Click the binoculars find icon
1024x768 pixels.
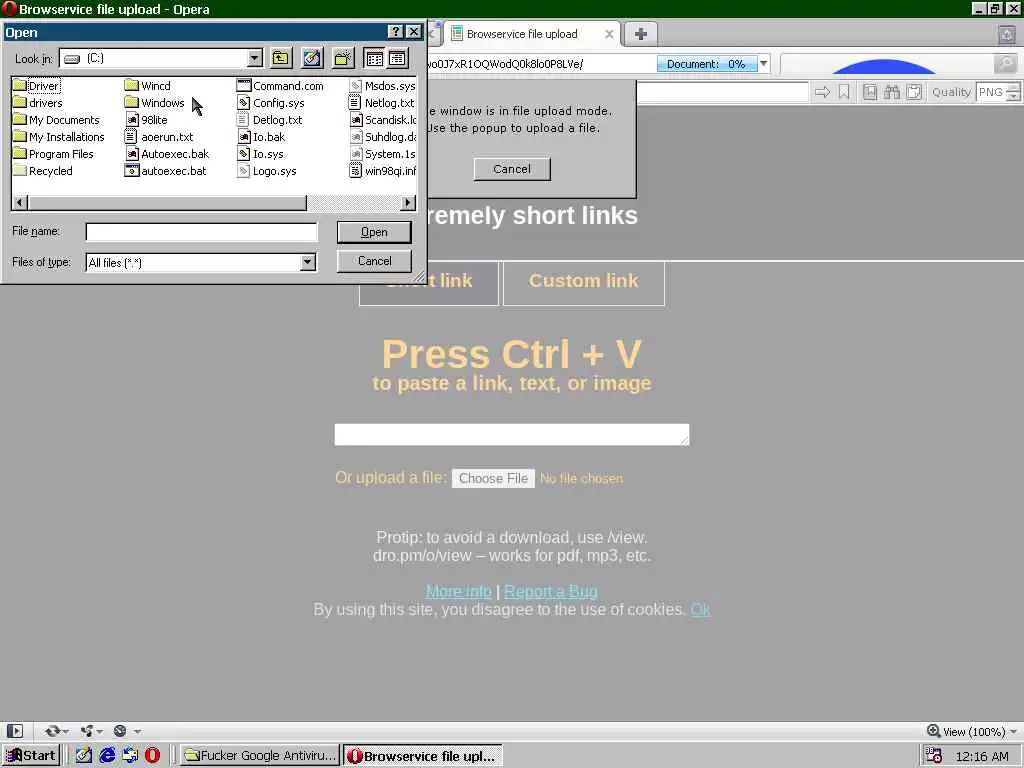click(891, 92)
